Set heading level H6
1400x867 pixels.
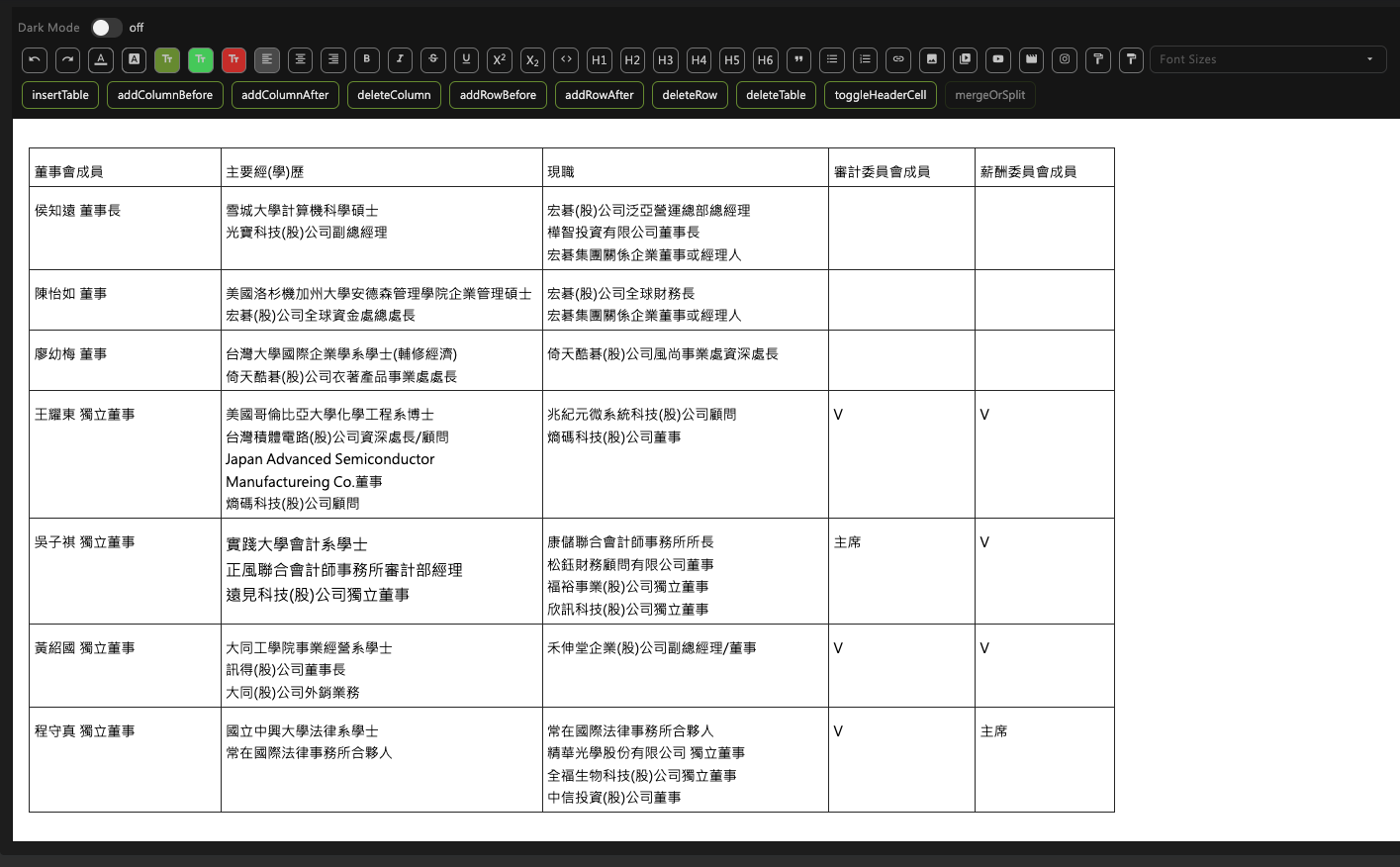[x=766, y=59]
